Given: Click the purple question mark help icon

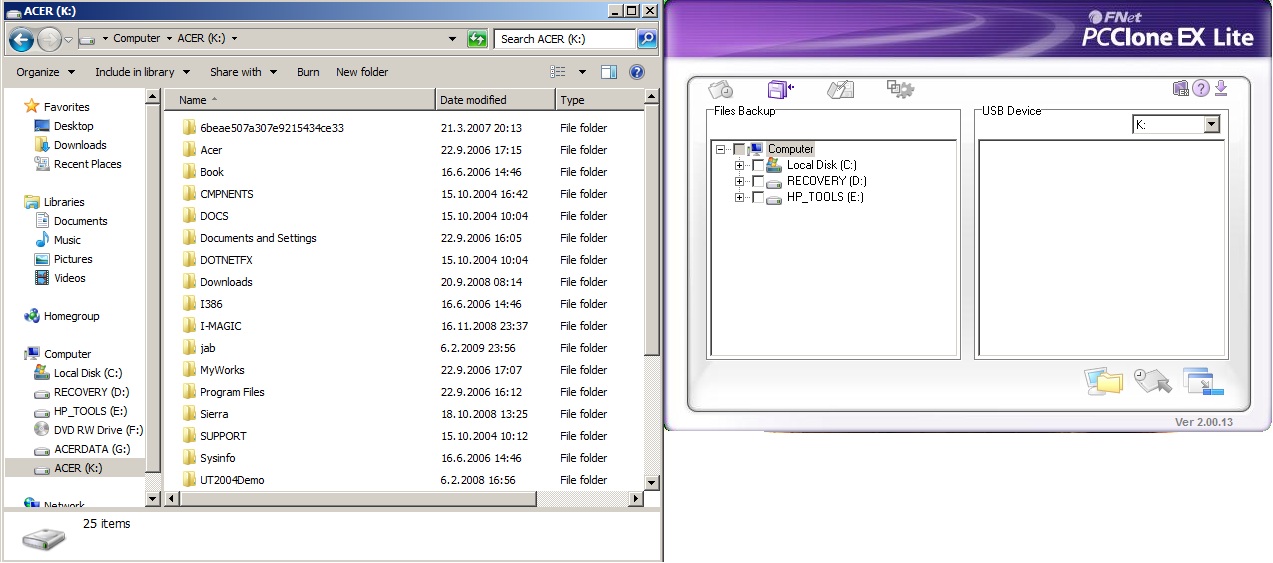Looking at the screenshot, I should click(x=1201, y=89).
